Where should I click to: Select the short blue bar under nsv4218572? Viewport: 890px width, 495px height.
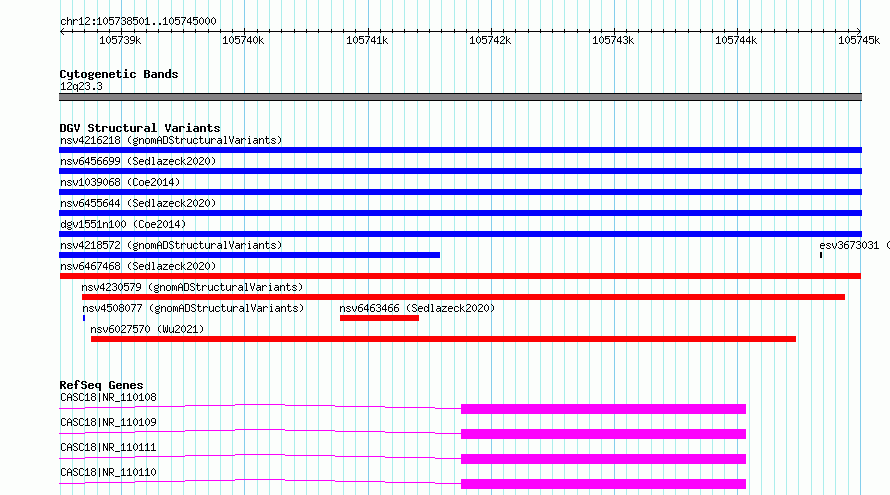[x=249, y=255]
